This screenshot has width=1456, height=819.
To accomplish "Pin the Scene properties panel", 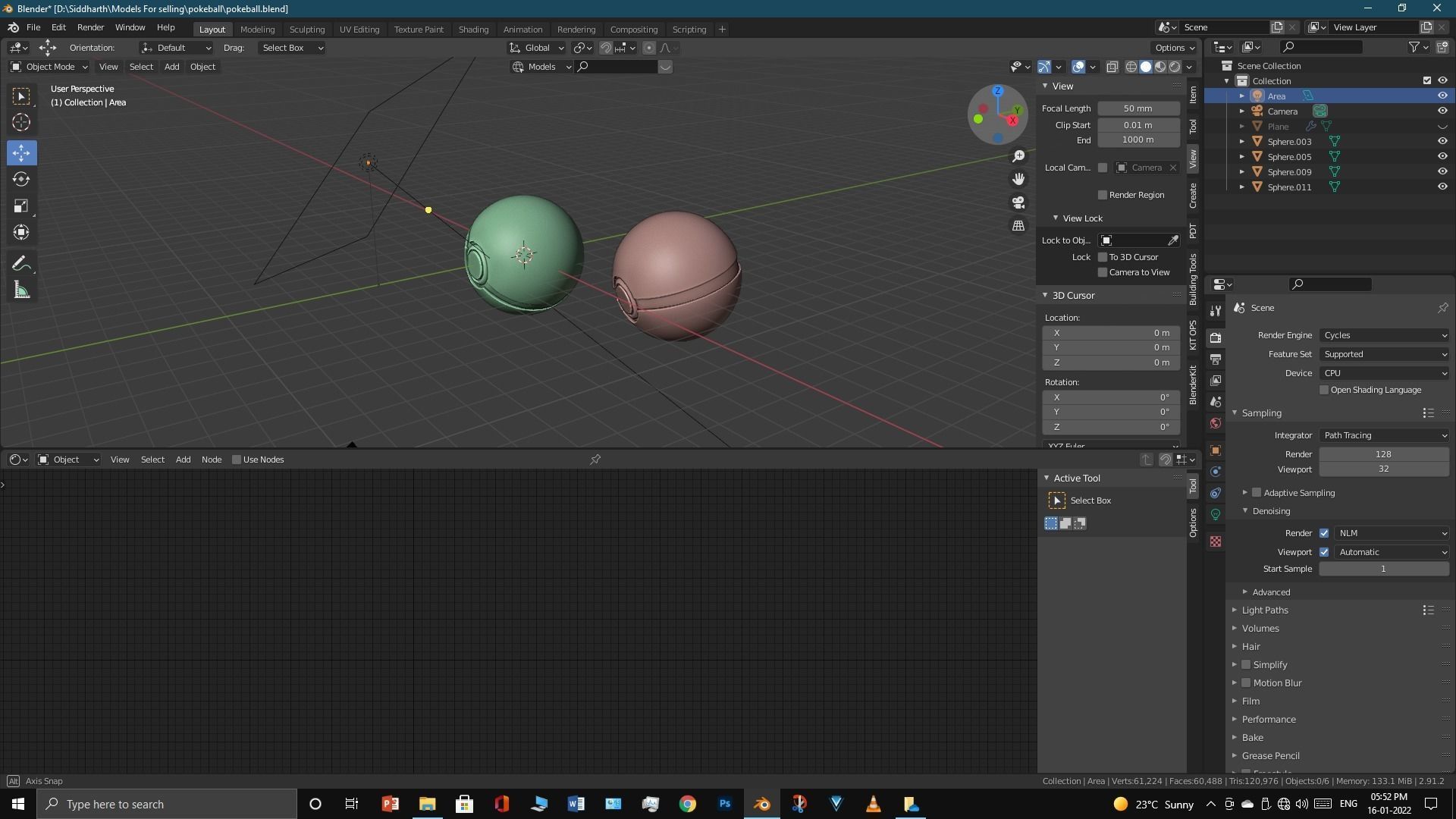I will tap(1442, 308).
